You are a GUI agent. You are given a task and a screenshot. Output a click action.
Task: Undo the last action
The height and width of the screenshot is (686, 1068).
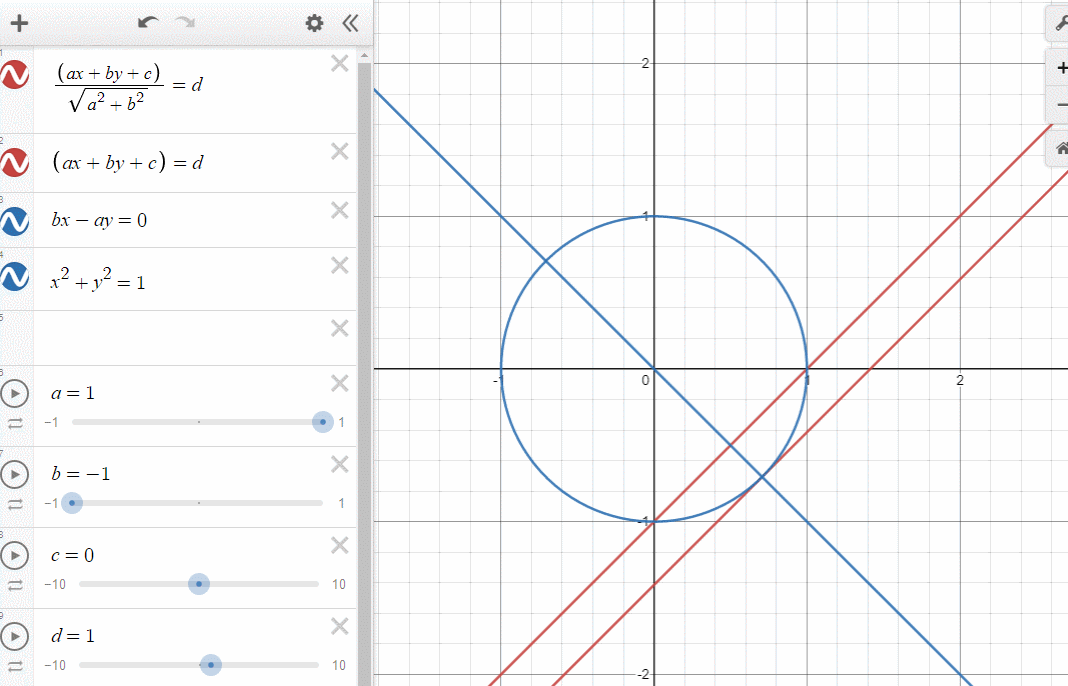148,23
